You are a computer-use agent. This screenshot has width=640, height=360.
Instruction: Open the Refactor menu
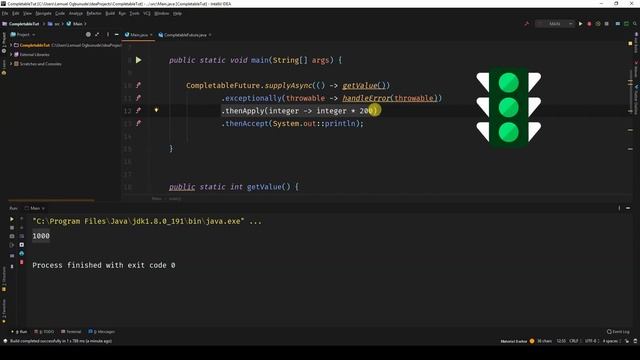point(94,13)
